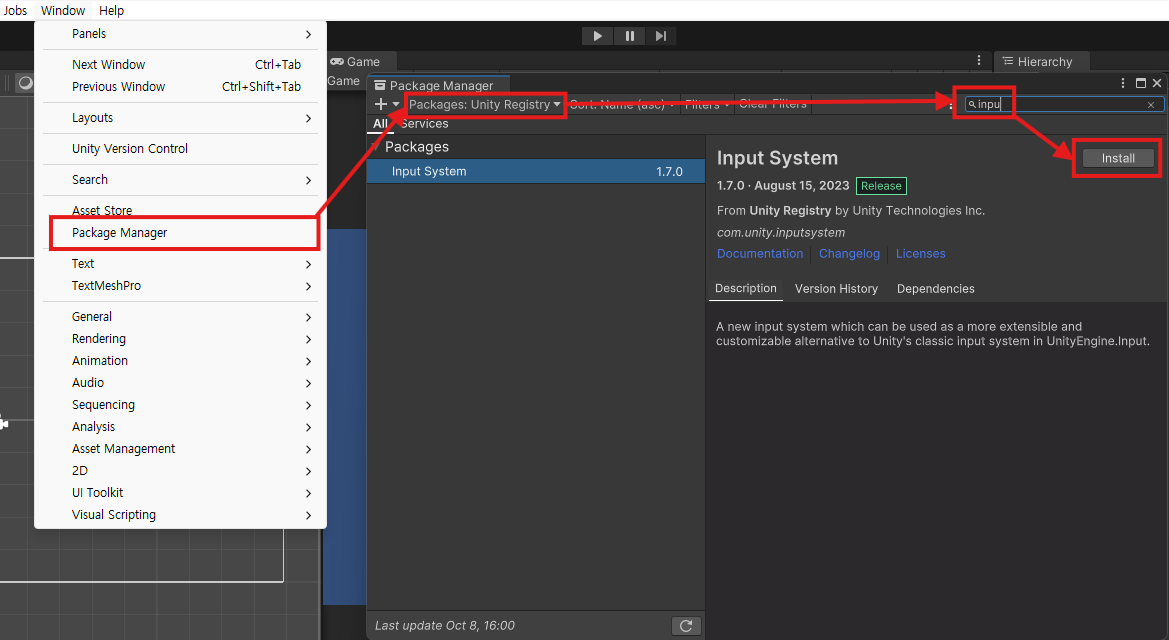Switch to the Description tab

pyautogui.click(x=746, y=289)
